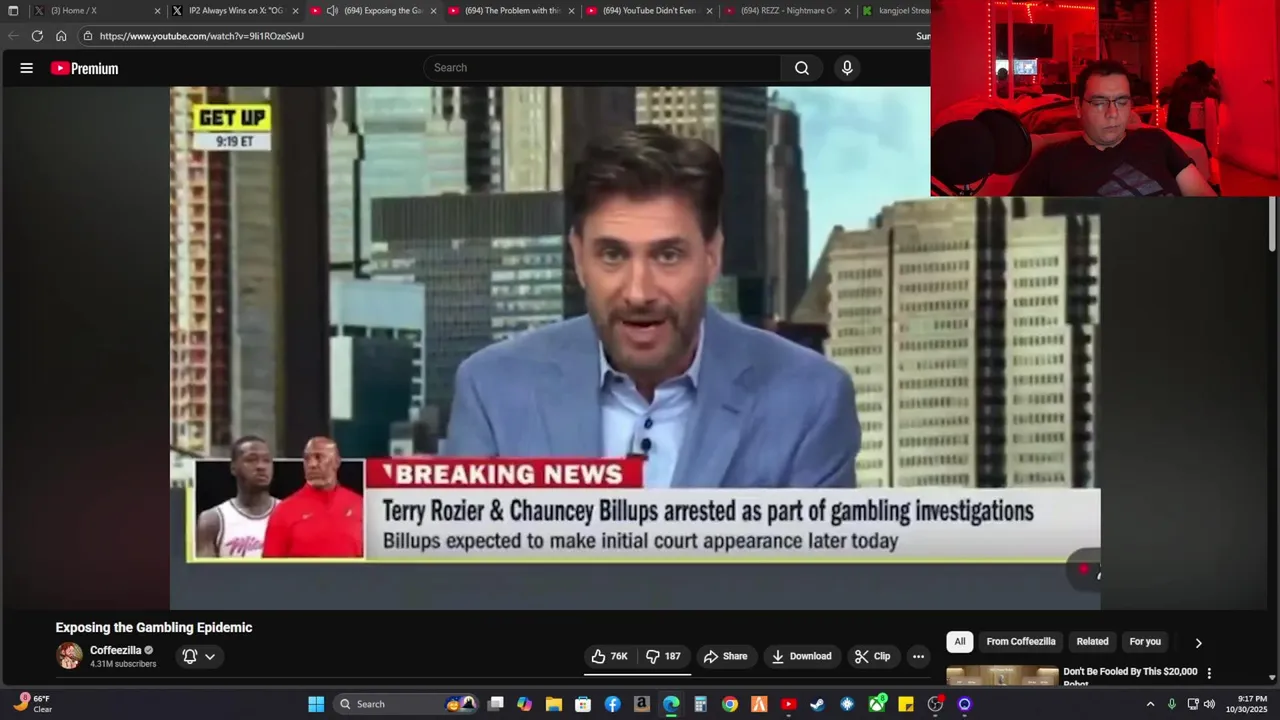
Task: Open Coffeezilla channel avatar
Action: [69, 656]
